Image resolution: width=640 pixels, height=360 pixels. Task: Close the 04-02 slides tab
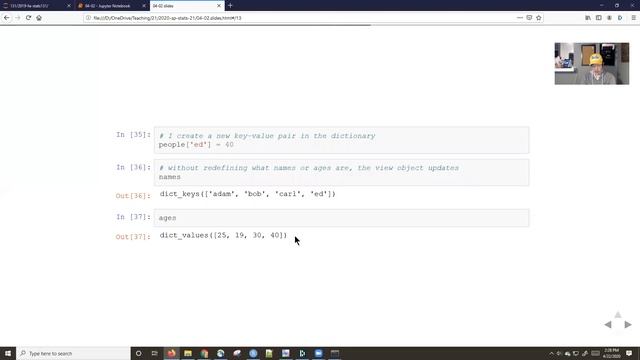pyautogui.click(x=219, y=6)
